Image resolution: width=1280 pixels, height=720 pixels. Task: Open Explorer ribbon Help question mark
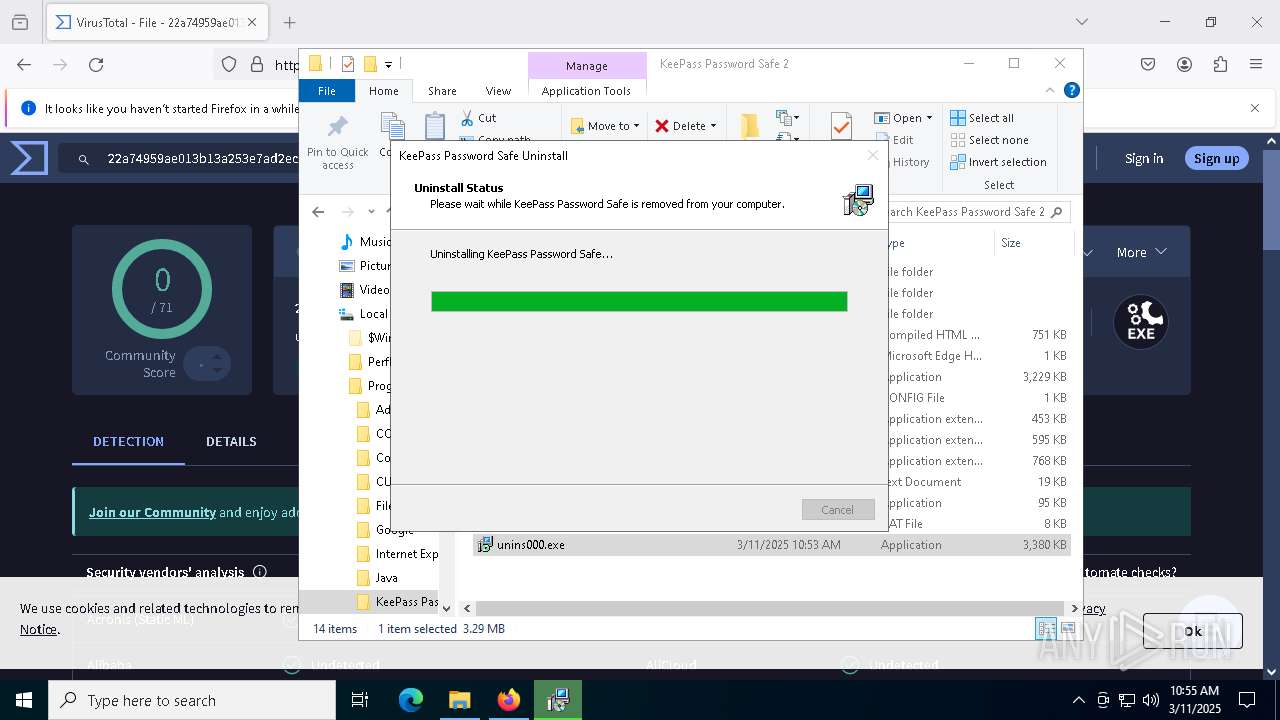tap(1071, 90)
